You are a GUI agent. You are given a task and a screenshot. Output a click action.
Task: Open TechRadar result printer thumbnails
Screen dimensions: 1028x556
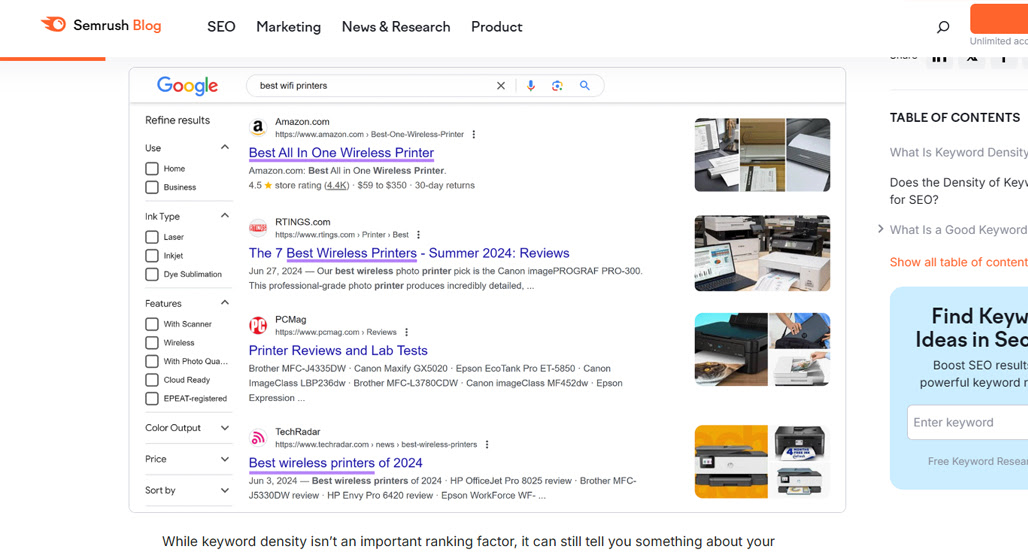pyautogui.click(x=762, y=462)
